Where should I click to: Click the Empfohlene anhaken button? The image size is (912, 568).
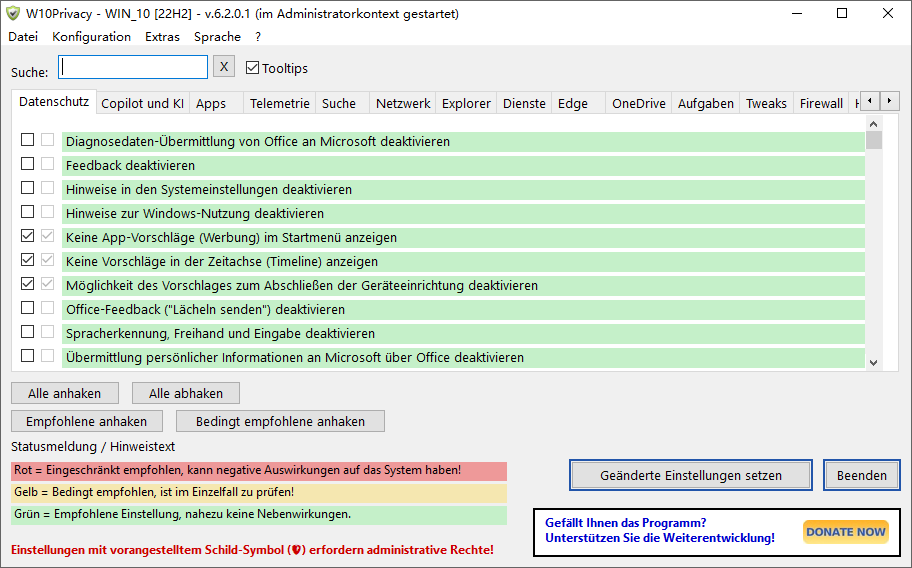(87, 421)
